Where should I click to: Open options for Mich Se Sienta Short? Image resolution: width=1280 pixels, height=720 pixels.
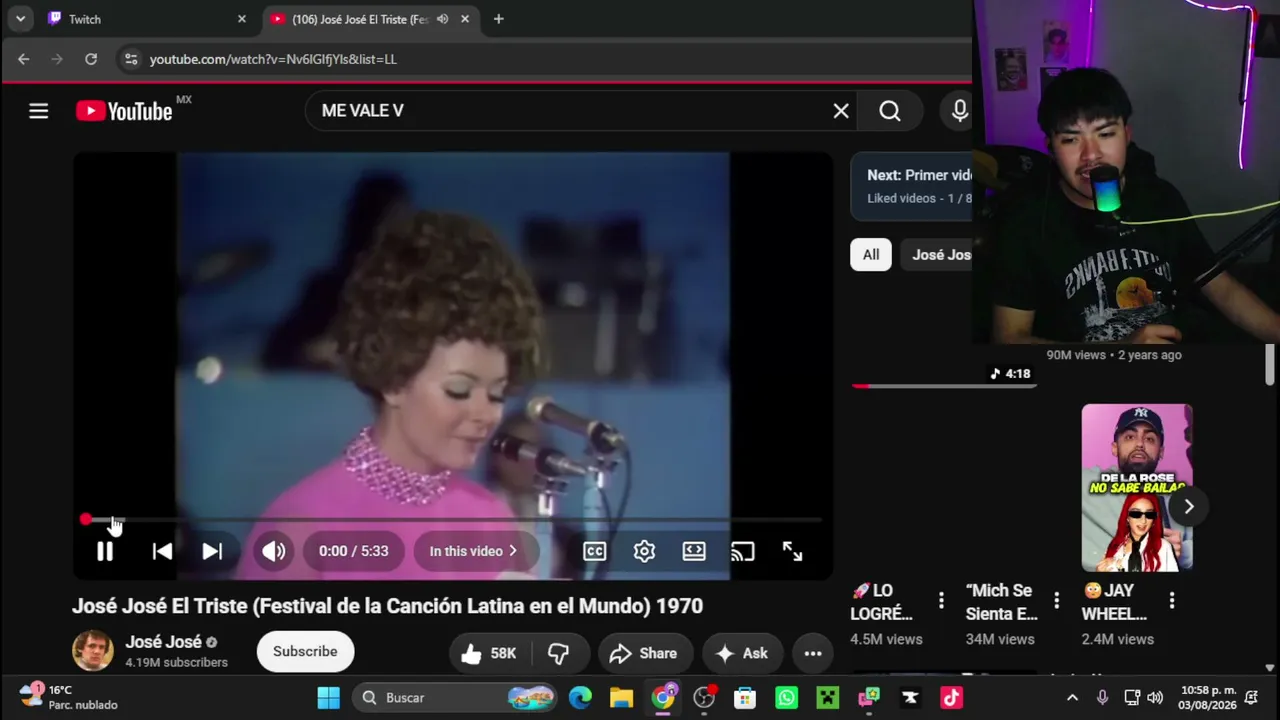click(1056, 601)
